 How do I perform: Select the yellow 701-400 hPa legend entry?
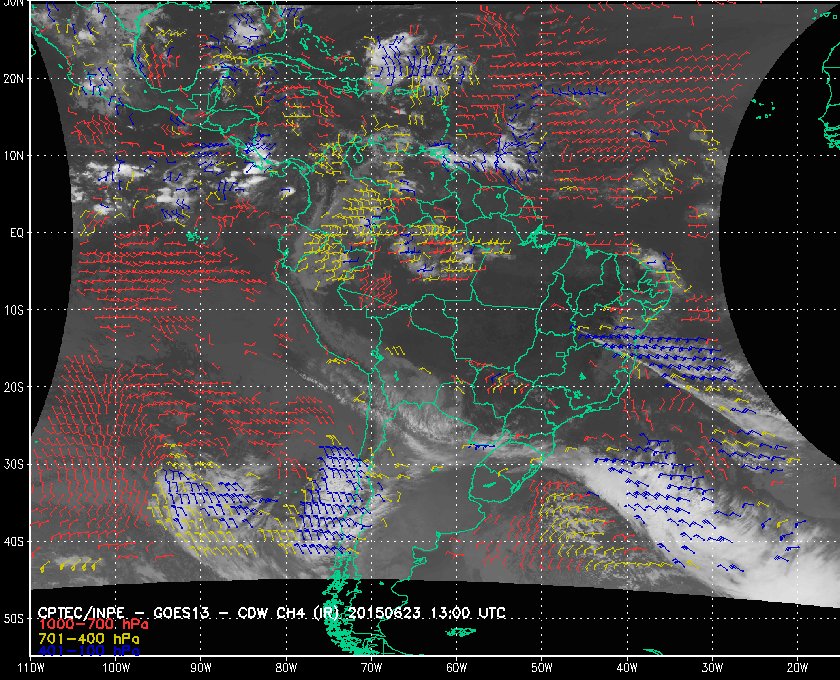88,639
